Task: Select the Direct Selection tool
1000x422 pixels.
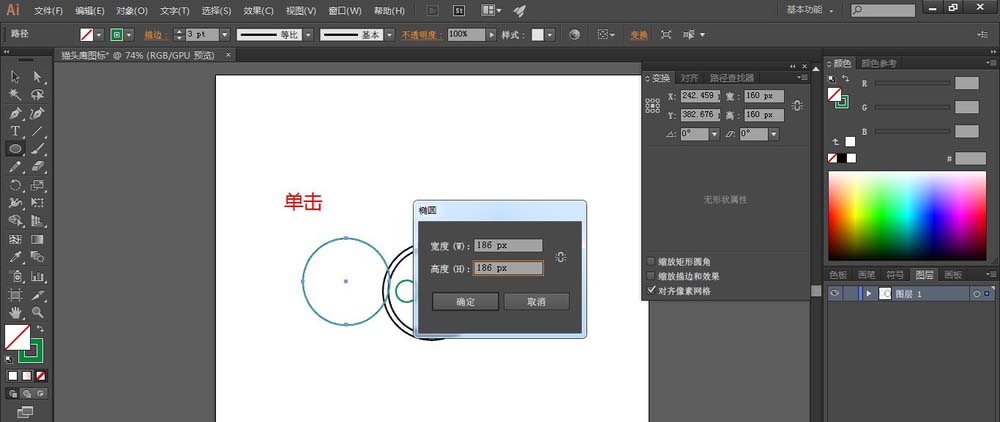Action: [37, 77]
